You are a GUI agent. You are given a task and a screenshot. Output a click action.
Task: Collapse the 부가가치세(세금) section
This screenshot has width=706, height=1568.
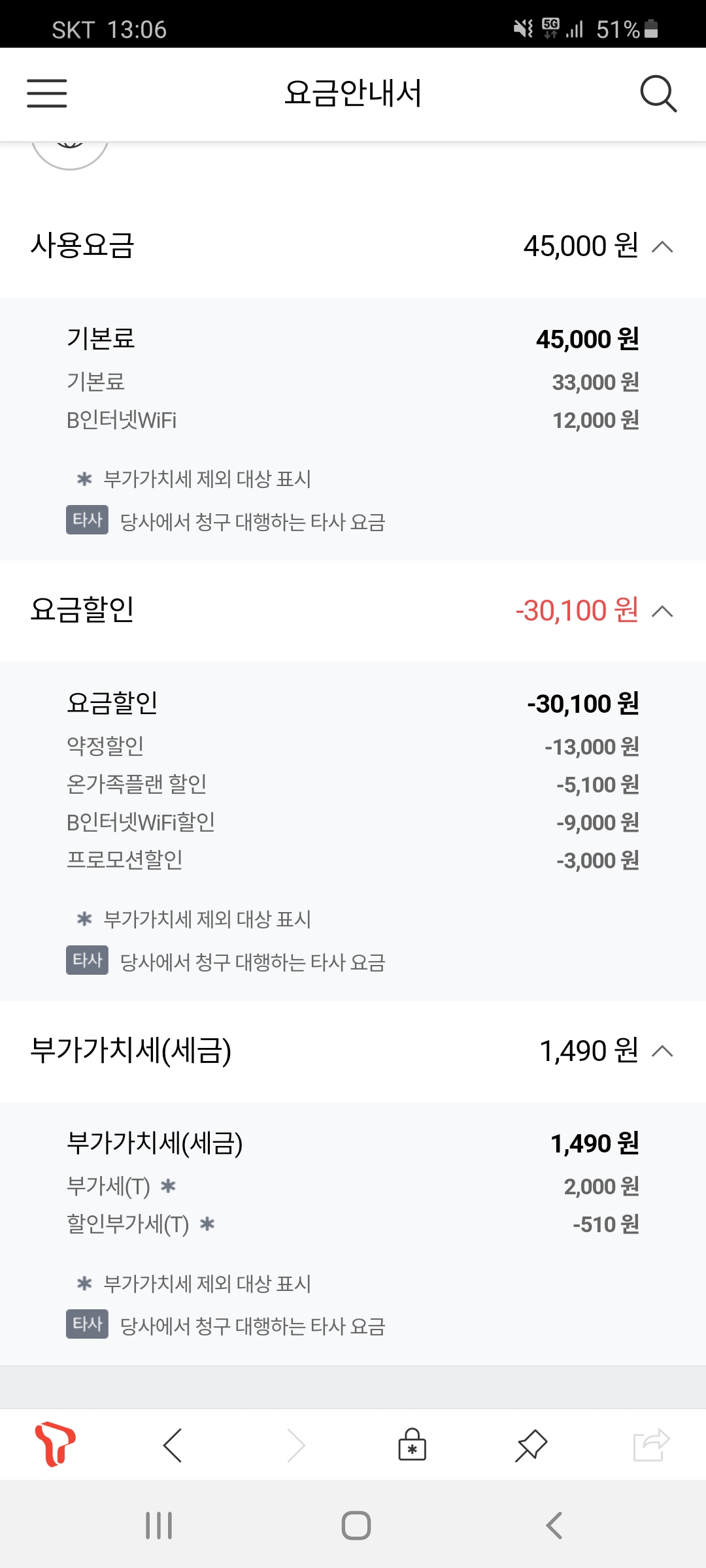pyautogui.click(x=662, y=1051)
